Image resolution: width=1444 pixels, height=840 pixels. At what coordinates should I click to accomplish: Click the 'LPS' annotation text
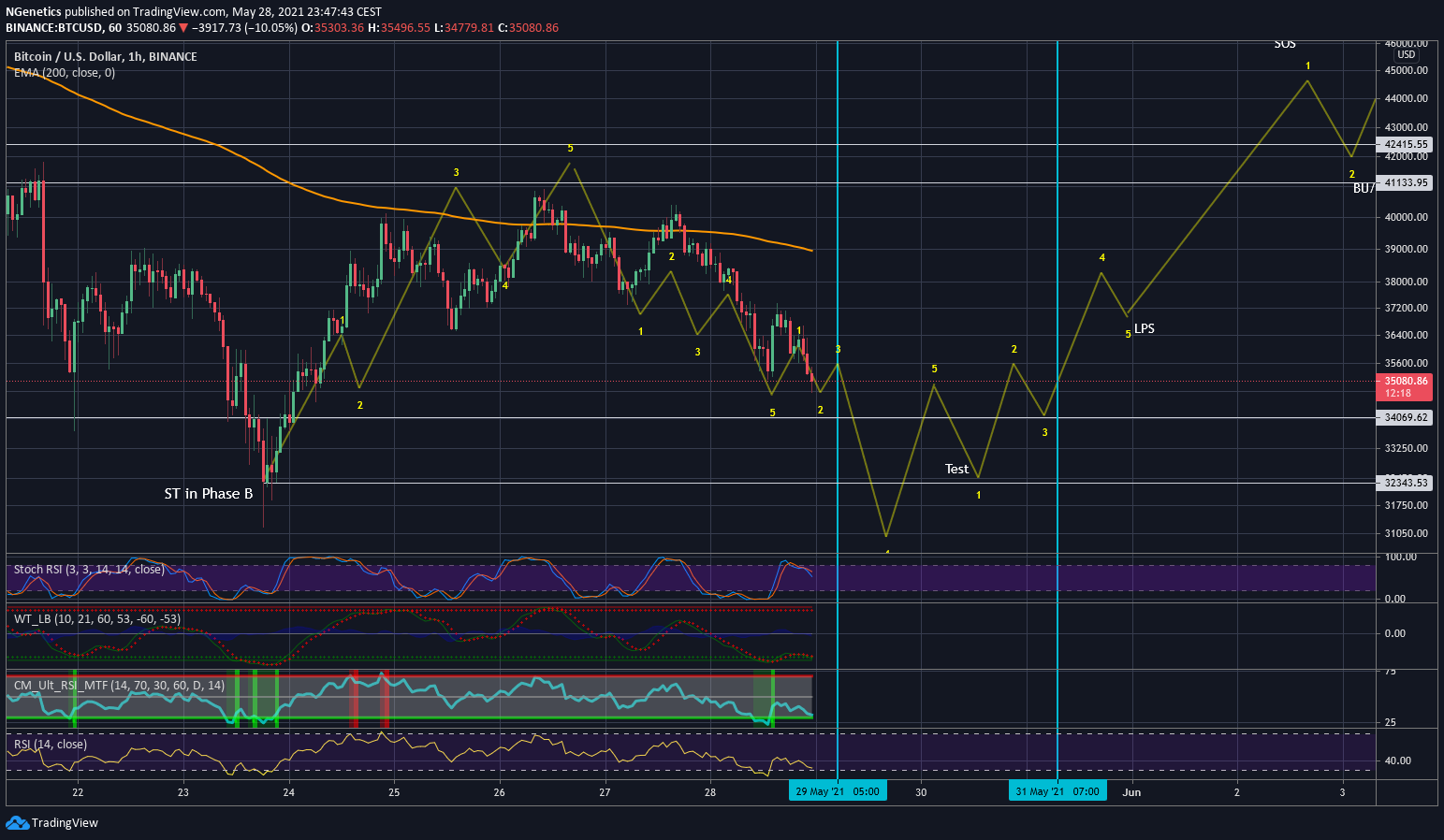tap(1145, 329)
